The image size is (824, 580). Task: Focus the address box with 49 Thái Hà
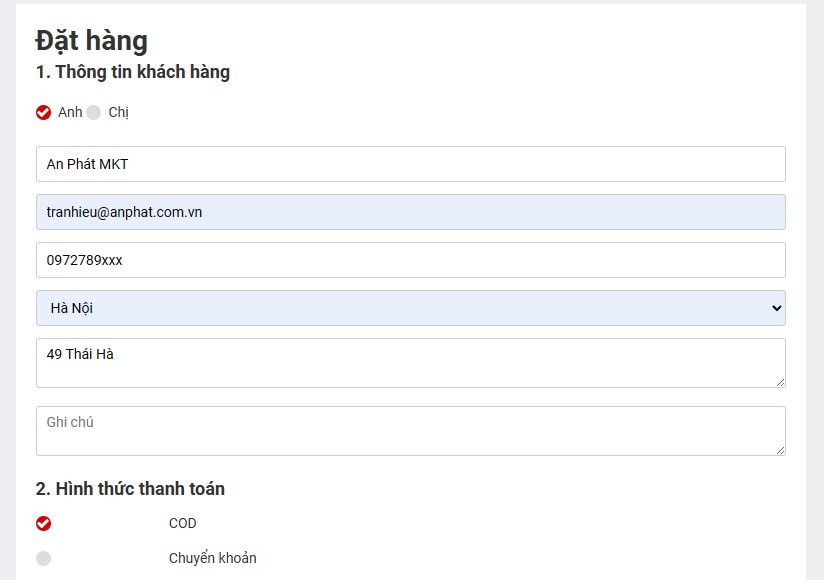[x=411, y=363]
